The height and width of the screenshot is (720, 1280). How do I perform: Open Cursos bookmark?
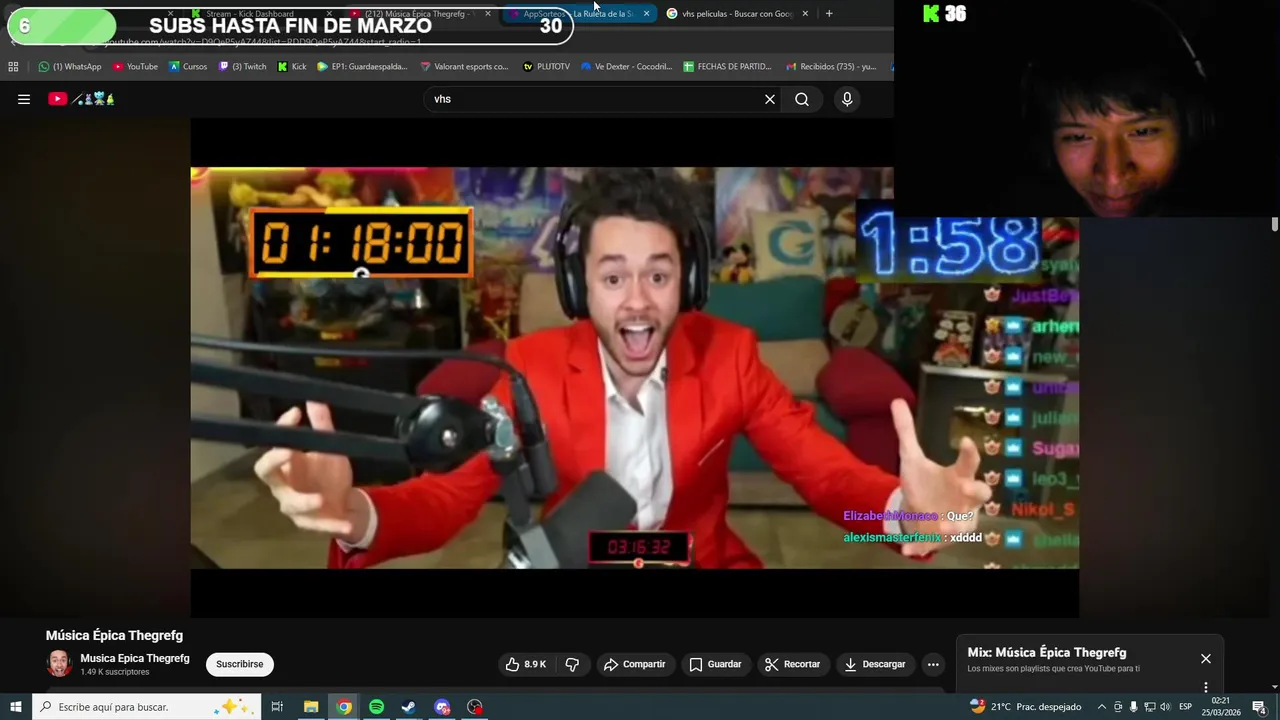(188, 67)
